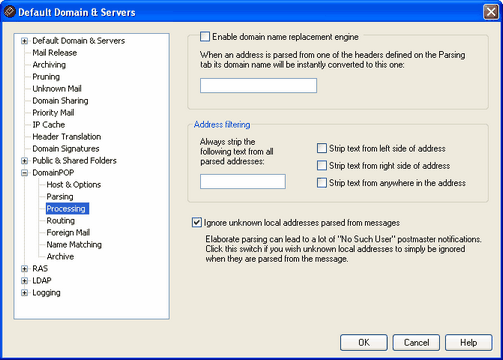Viewport: 503px width, 360px height.
Task: Open Name Matching under DomainPOP
Action: pos(74,245)
